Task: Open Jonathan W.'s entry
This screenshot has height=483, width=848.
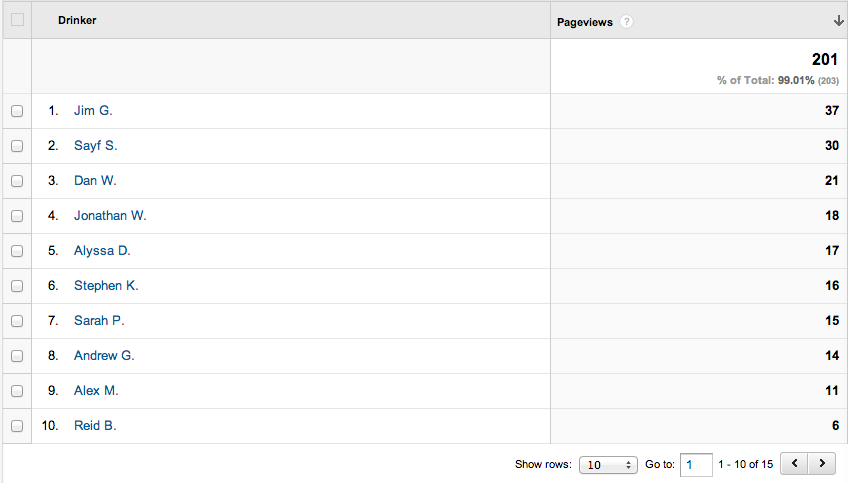Action: (110, 216)
